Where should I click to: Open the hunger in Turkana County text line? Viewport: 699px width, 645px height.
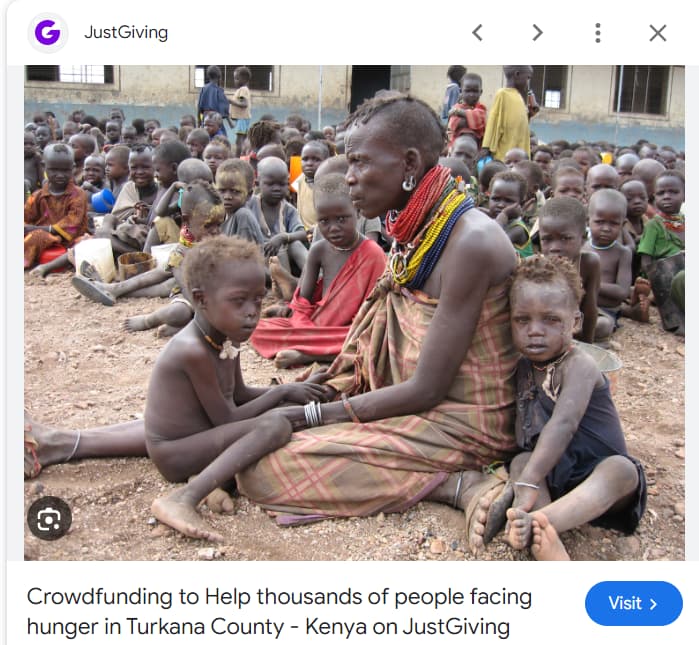point(268,626)
